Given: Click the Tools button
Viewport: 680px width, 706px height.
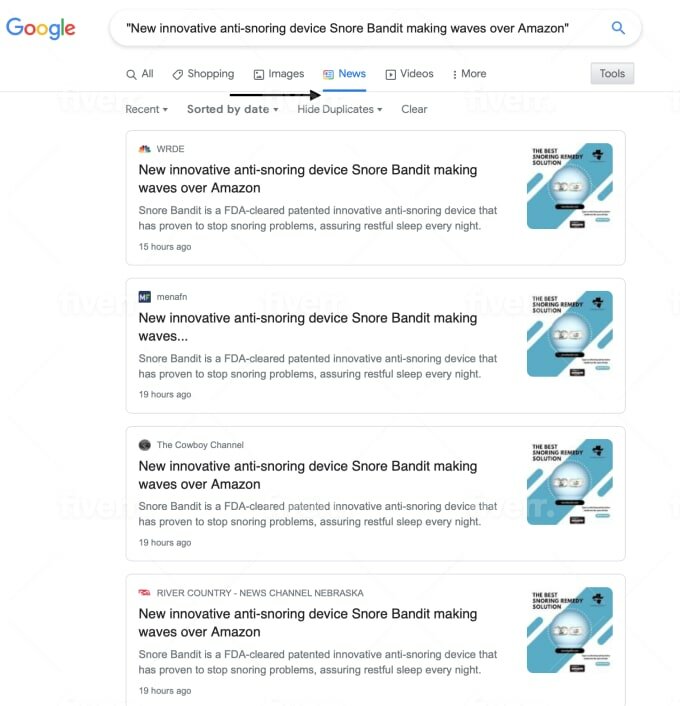Looking at the screenshot, I should (x=612, y=73).
